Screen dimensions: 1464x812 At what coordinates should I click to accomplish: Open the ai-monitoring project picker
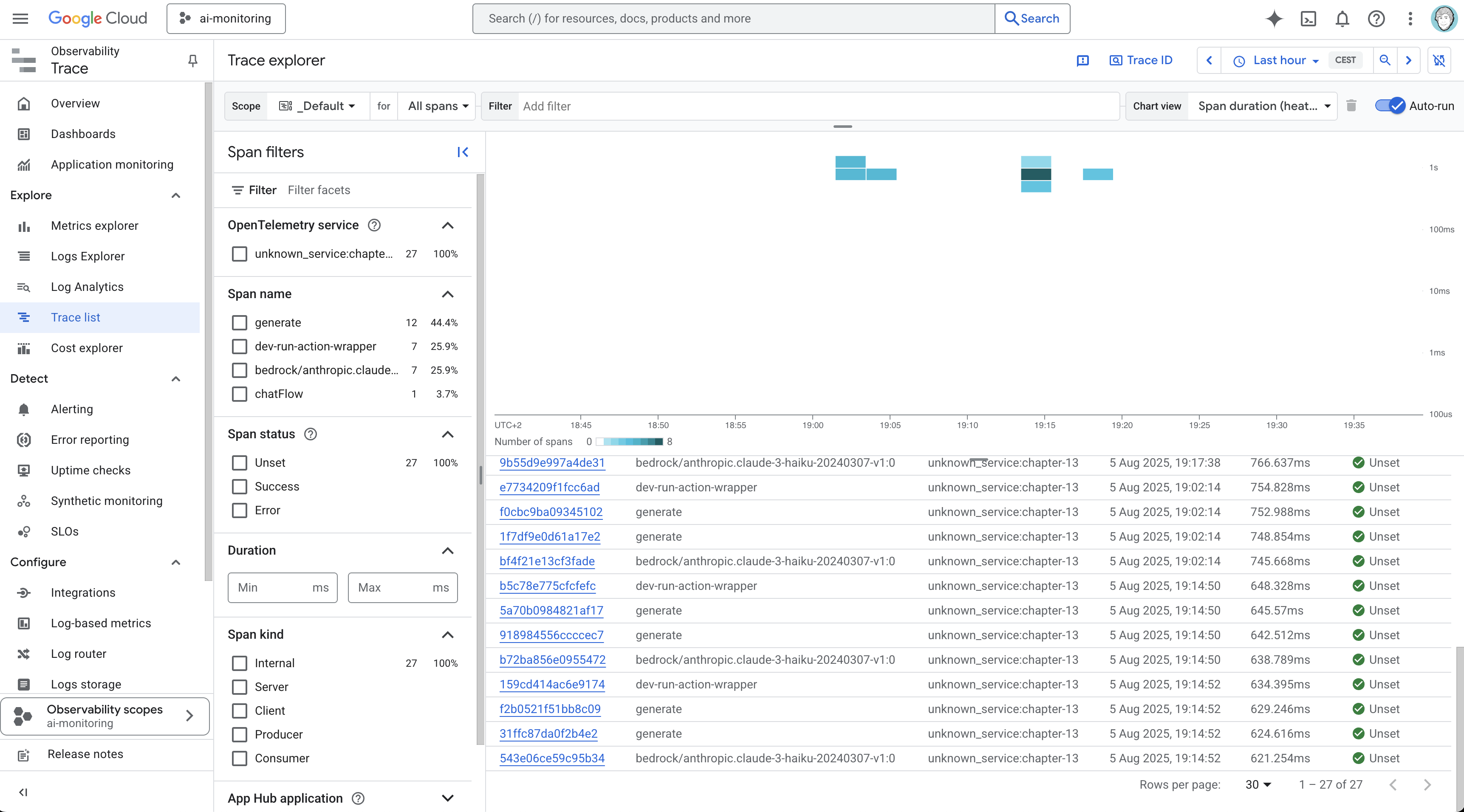(x=226, y=19)
